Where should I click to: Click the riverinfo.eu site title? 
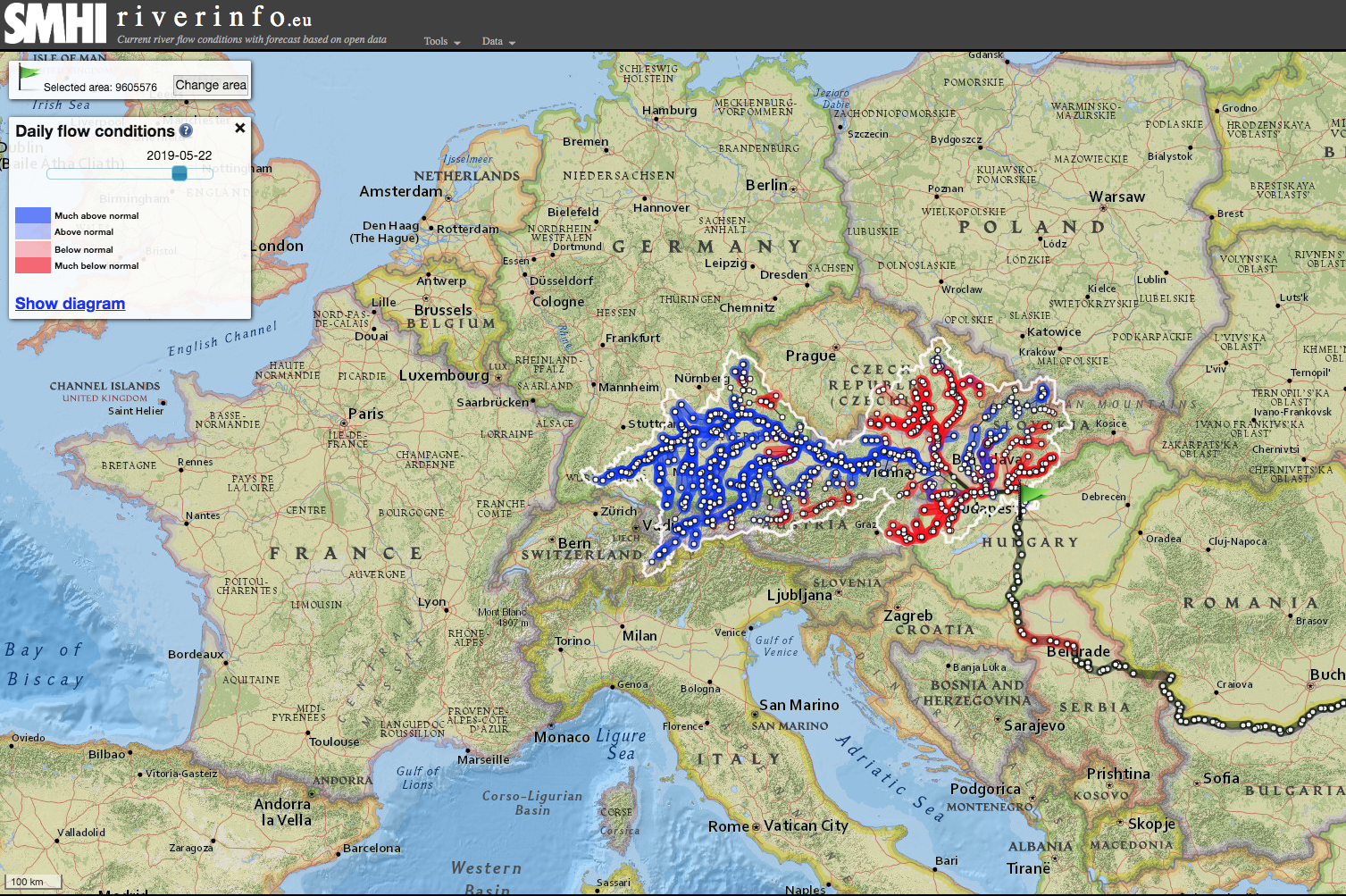tap(214, 17)
